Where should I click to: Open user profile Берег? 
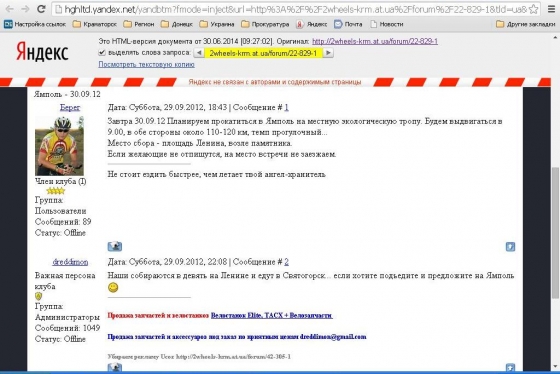pos(70,108)
